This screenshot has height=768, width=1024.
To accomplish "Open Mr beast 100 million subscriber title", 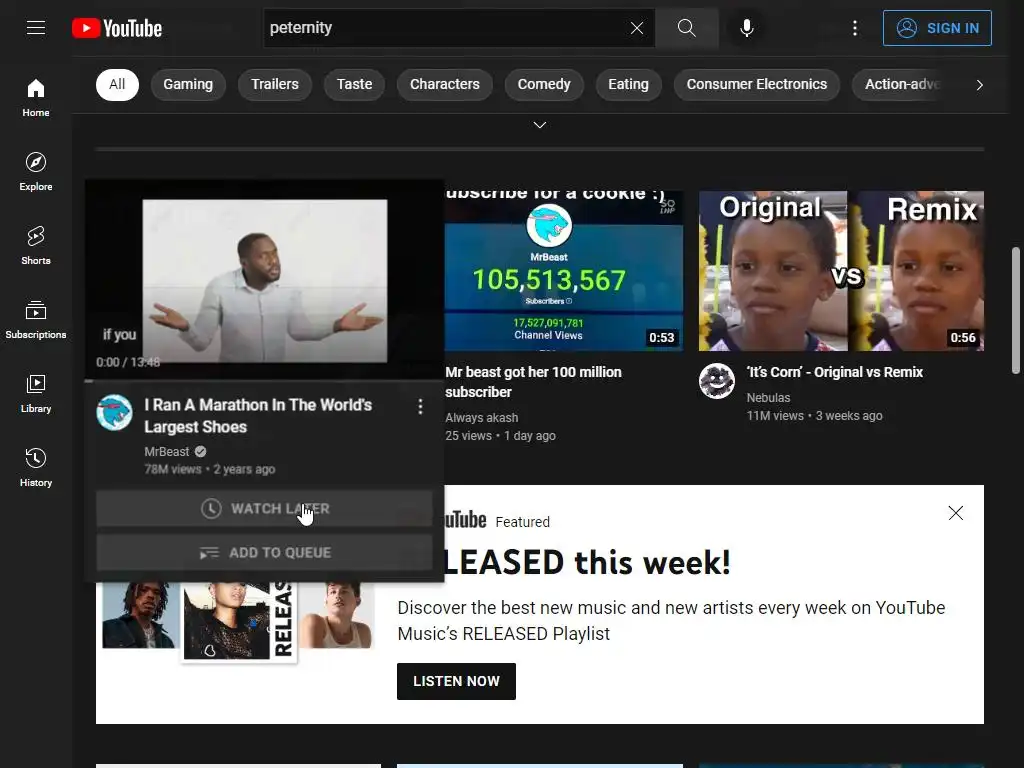I will coord(534,382).
